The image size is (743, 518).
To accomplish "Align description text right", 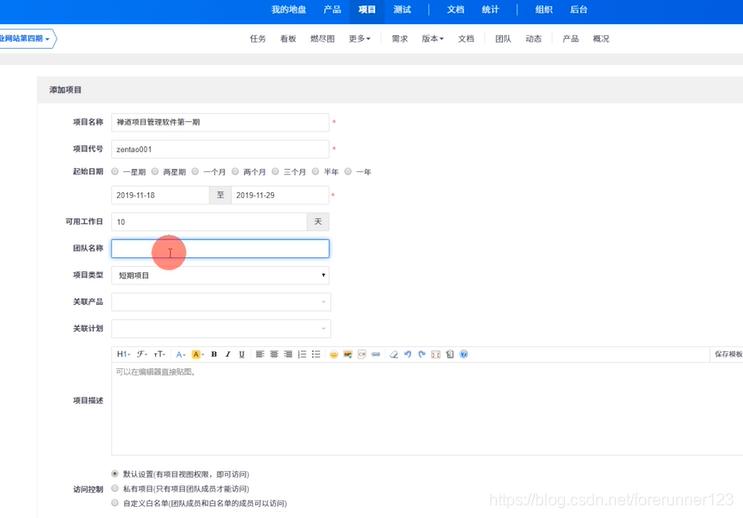I will (x=288, y=354).
